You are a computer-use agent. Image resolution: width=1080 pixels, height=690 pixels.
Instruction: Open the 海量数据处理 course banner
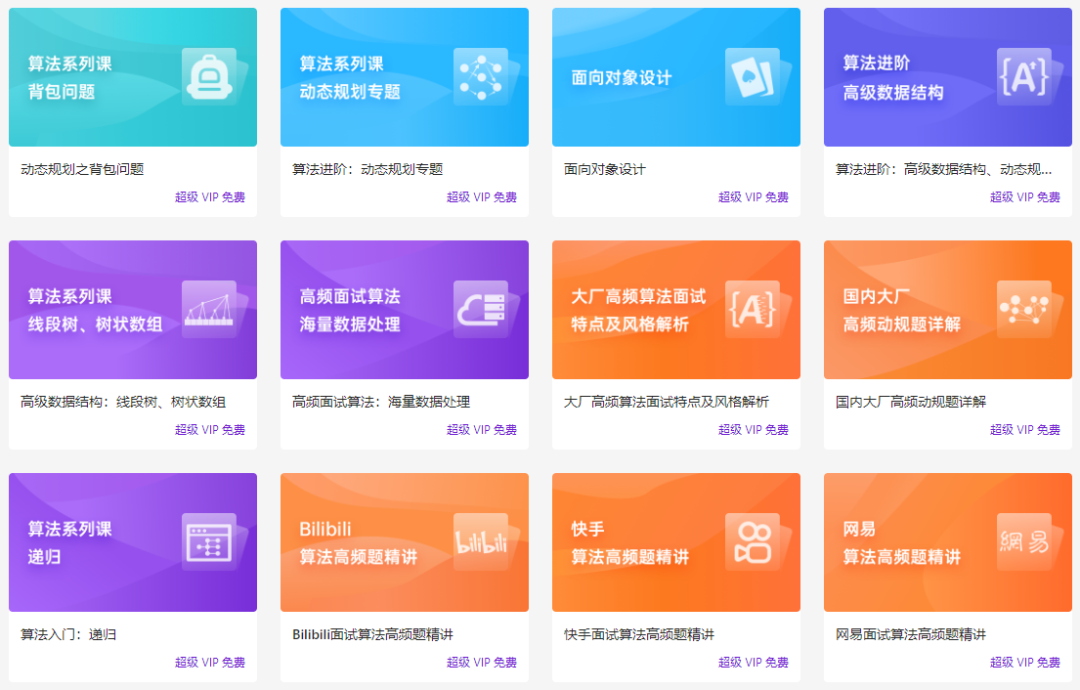404,310
